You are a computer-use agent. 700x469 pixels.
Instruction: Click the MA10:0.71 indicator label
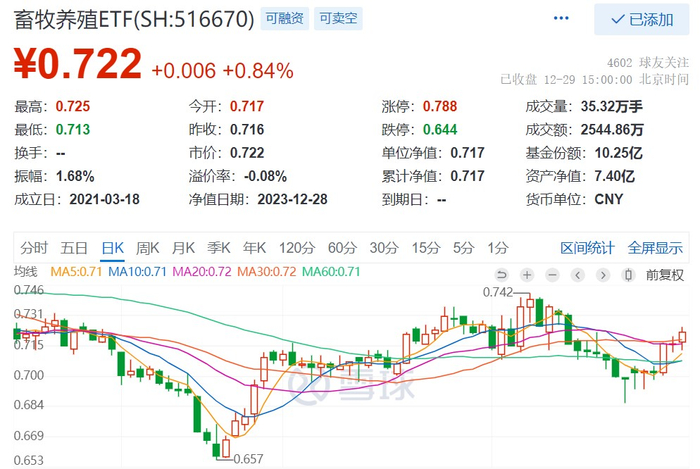coord(138,271)
